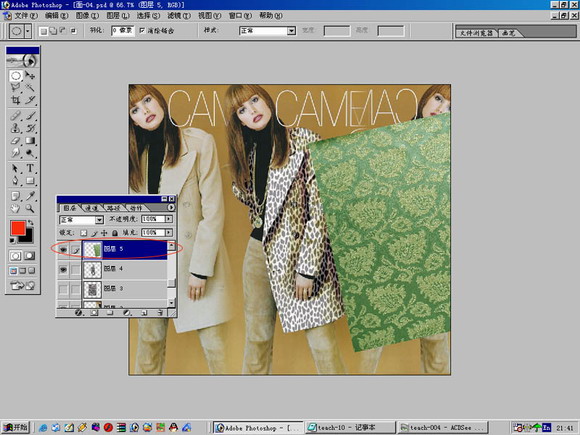Create a new layer icon
Viewport: 580px width, 435px height.
[x=144, y=313]
